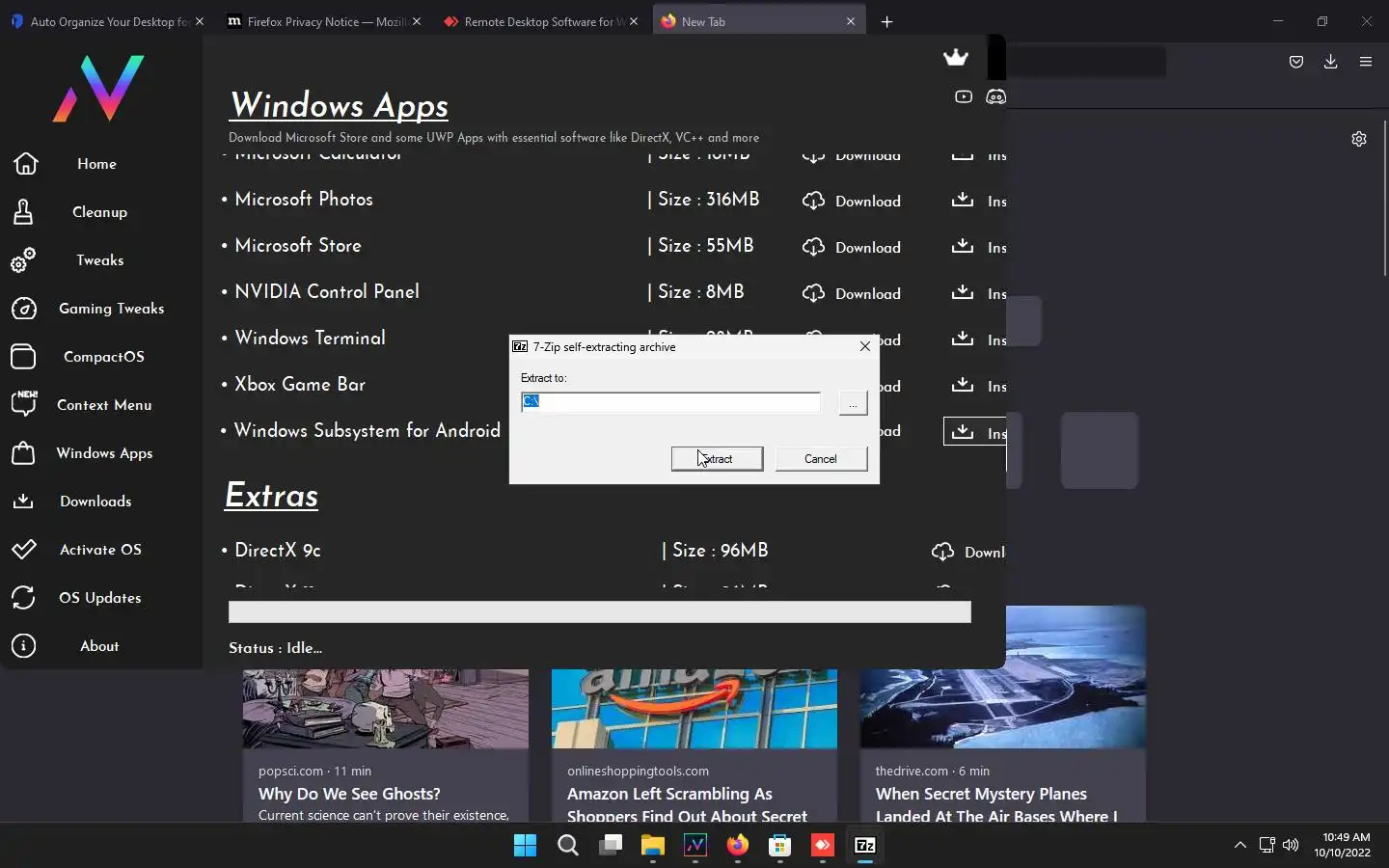Open a new Firefox tab

(x=886, y=21)
